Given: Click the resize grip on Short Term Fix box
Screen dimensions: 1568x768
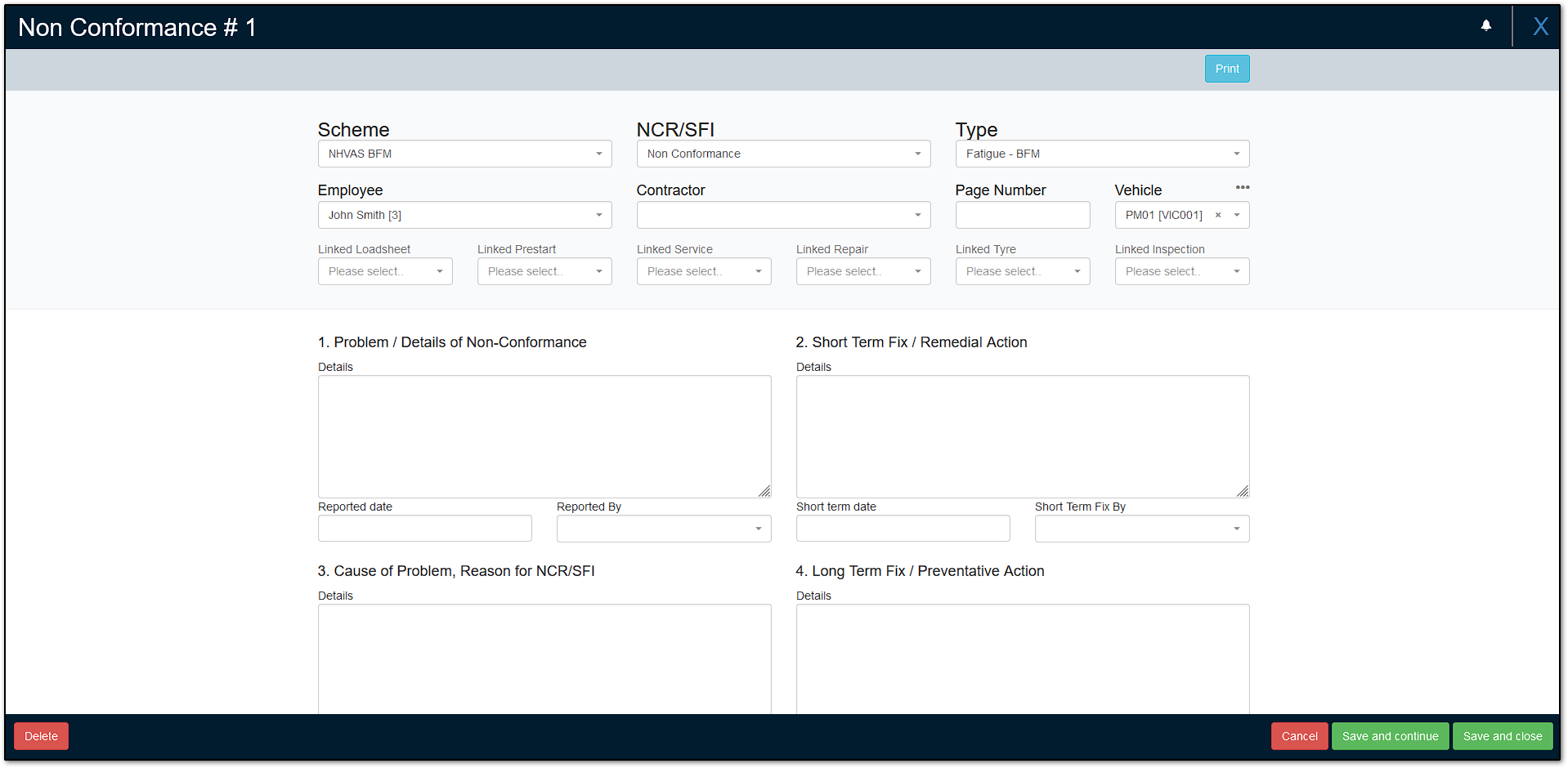Looking at the screenshot, I should pyautogui.click(x=1243, y=491).
